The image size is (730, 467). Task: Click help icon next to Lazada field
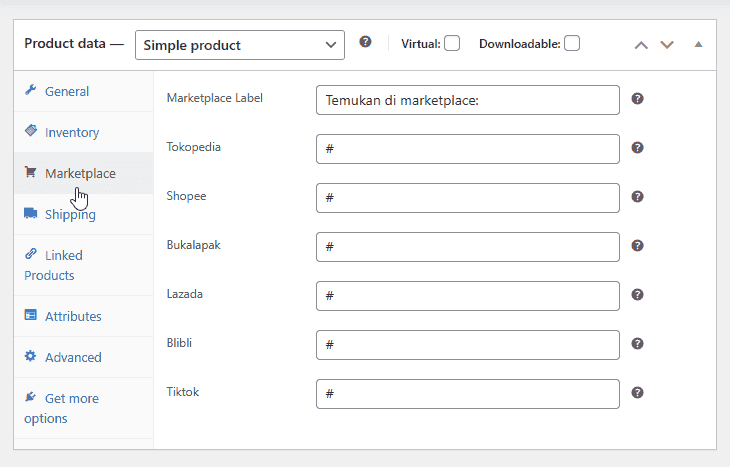pos(637,295)
